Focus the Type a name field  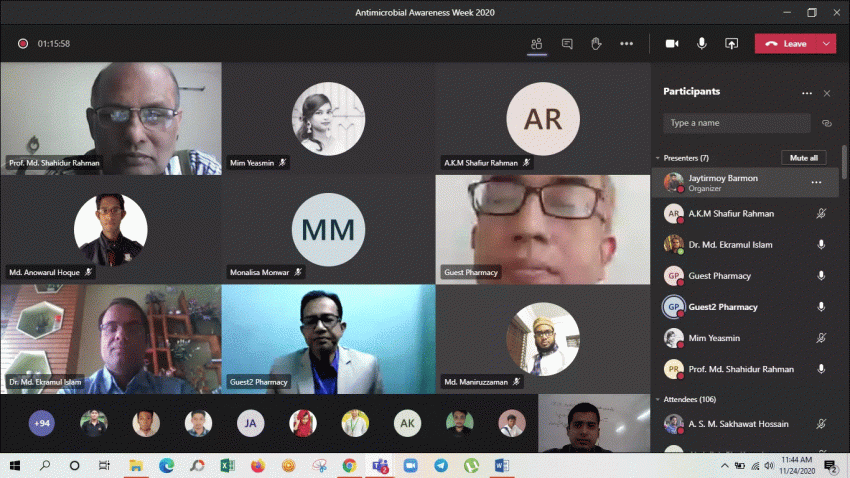click(737, 123)
